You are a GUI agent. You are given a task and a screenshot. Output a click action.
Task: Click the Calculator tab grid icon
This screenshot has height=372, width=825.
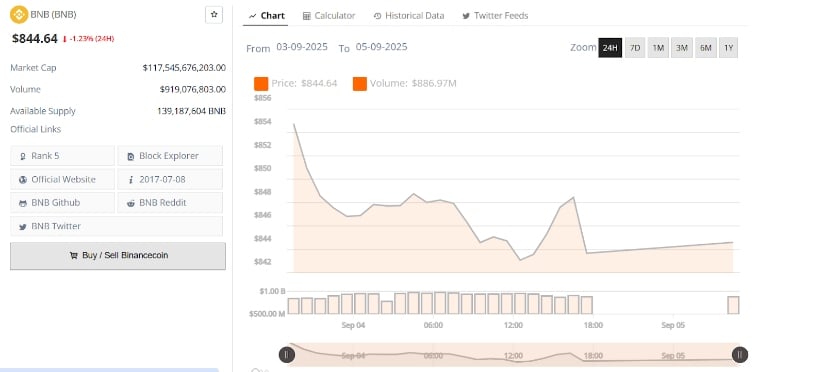307,16
